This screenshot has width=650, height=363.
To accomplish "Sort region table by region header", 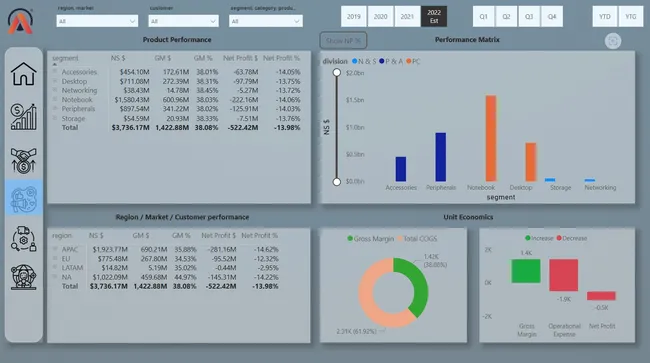I will pos(62,235).
